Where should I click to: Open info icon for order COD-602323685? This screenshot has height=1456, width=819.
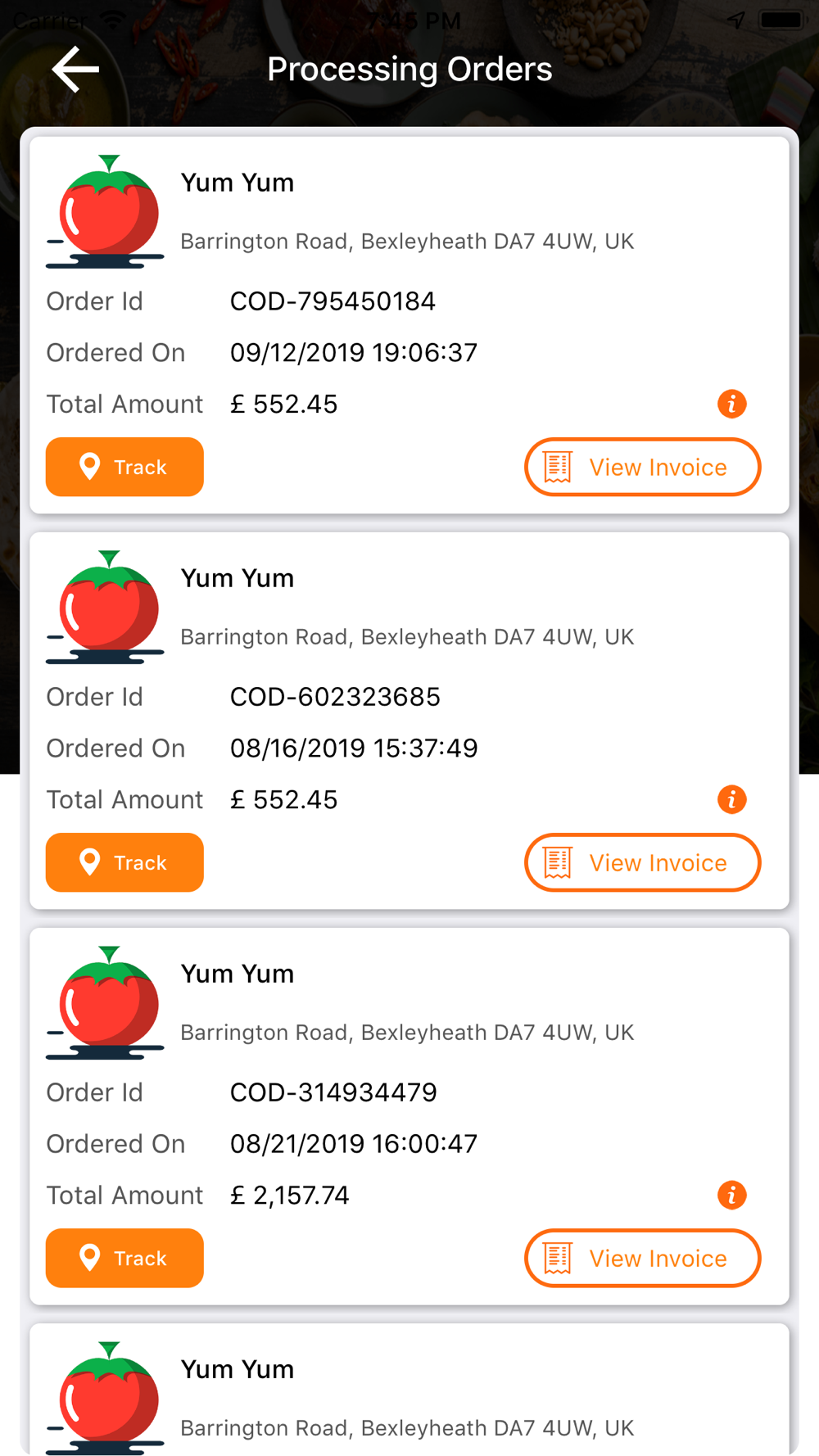[x=731, y=799]
